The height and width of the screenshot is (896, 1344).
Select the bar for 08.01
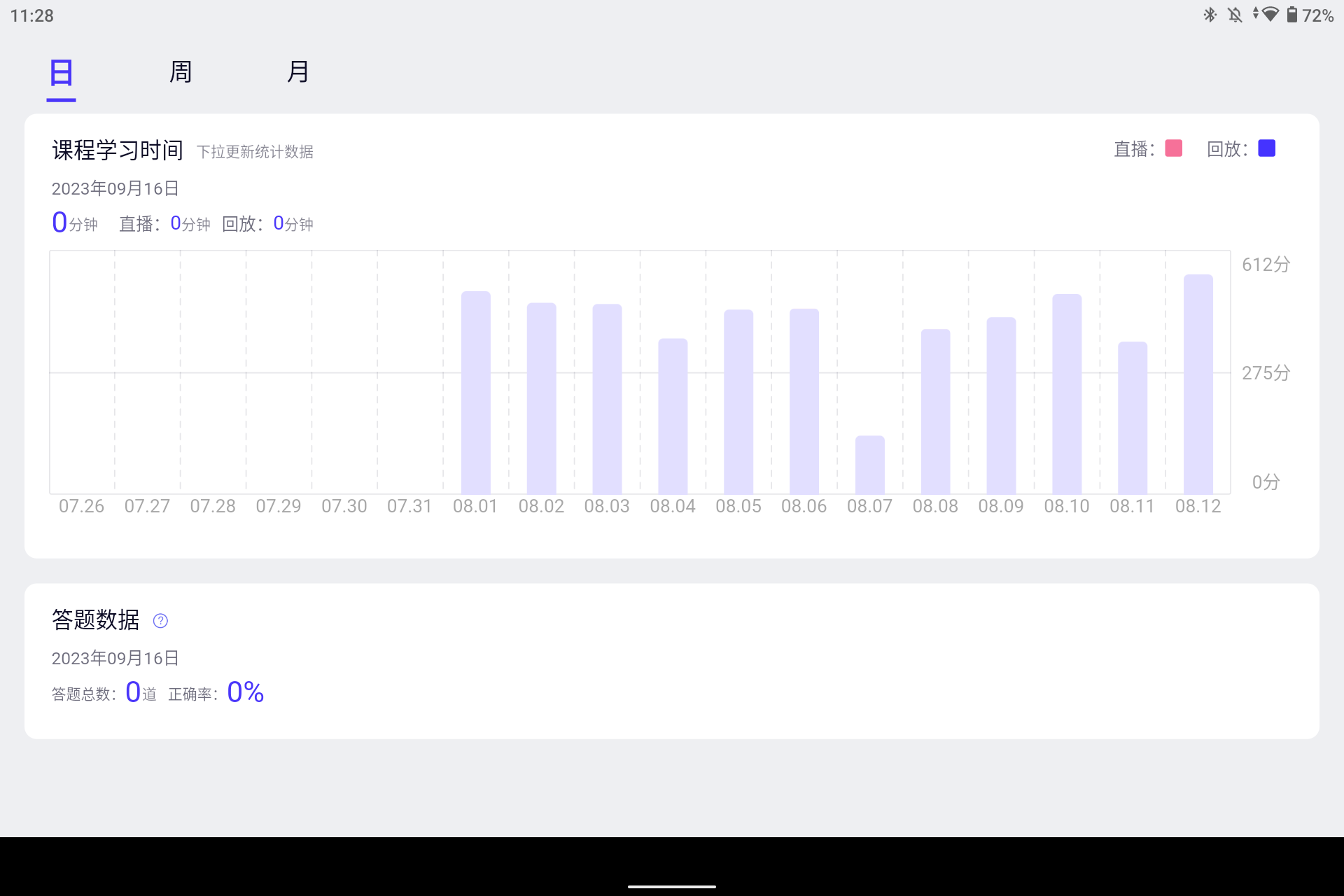[476, 393]
